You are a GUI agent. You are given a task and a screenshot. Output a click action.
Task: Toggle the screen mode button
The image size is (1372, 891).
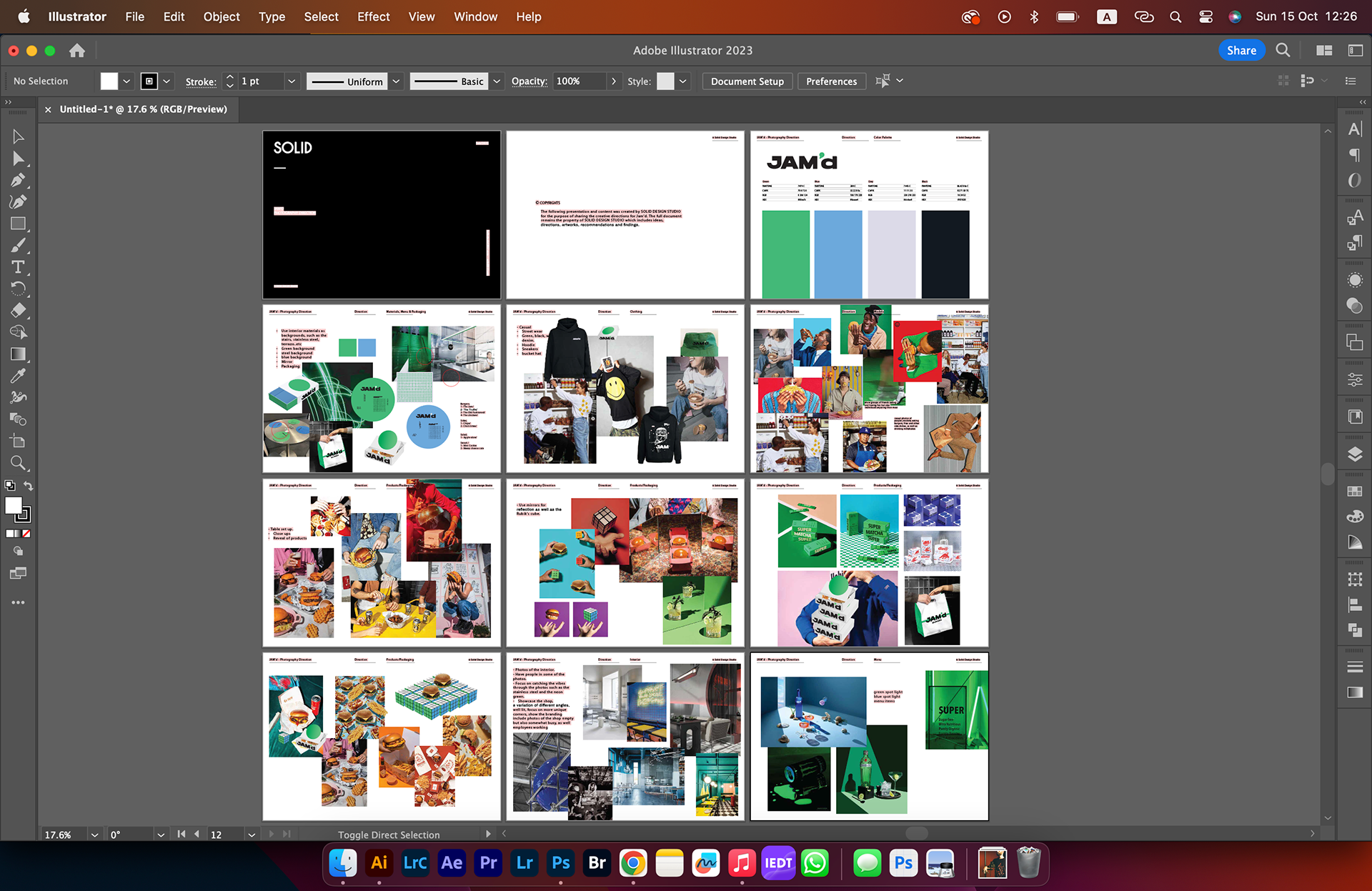pyautogui.click(x=19, y=573)
